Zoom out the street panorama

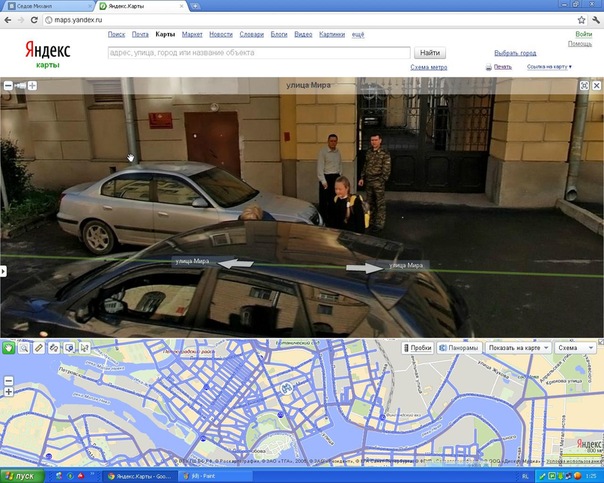tap(8, 86)
